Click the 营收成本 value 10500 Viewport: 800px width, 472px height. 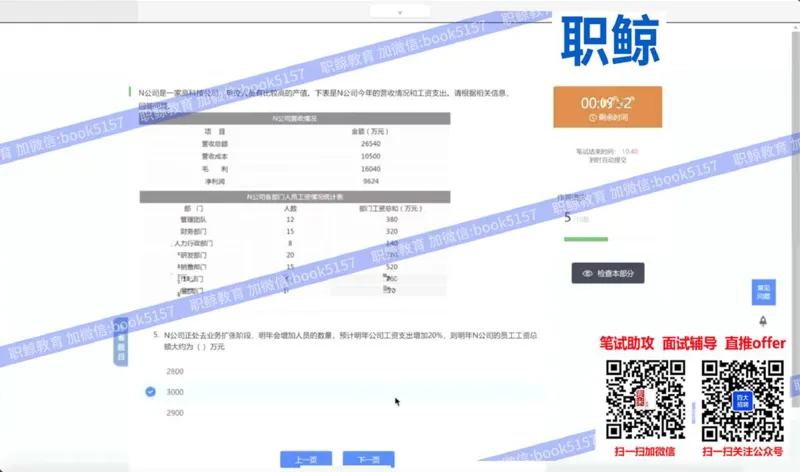coord(370,156)
